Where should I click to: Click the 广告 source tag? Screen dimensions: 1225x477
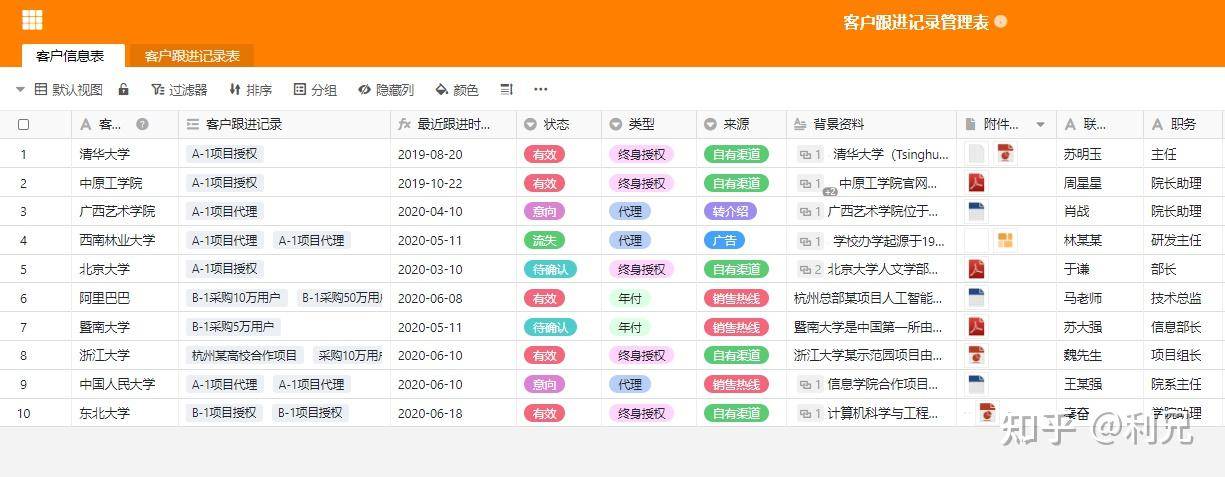coord(724,240)
